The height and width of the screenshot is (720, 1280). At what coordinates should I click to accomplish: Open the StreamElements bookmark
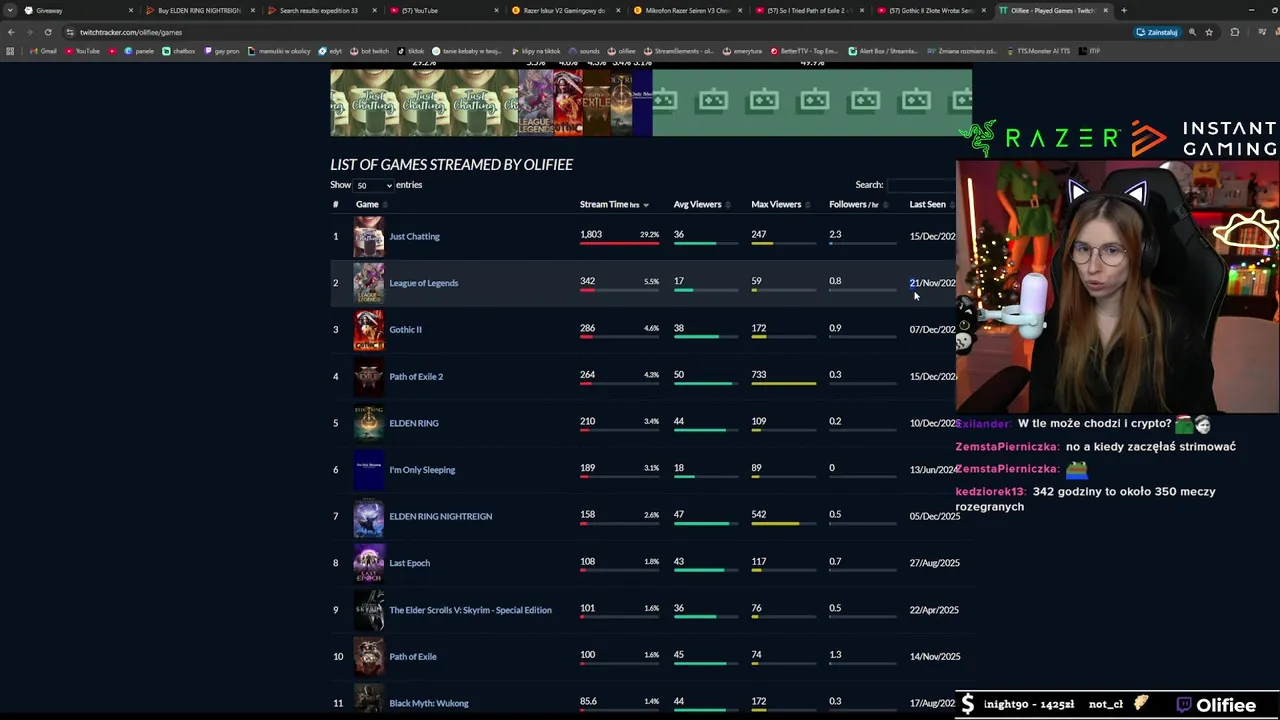(x=679, y=51)
